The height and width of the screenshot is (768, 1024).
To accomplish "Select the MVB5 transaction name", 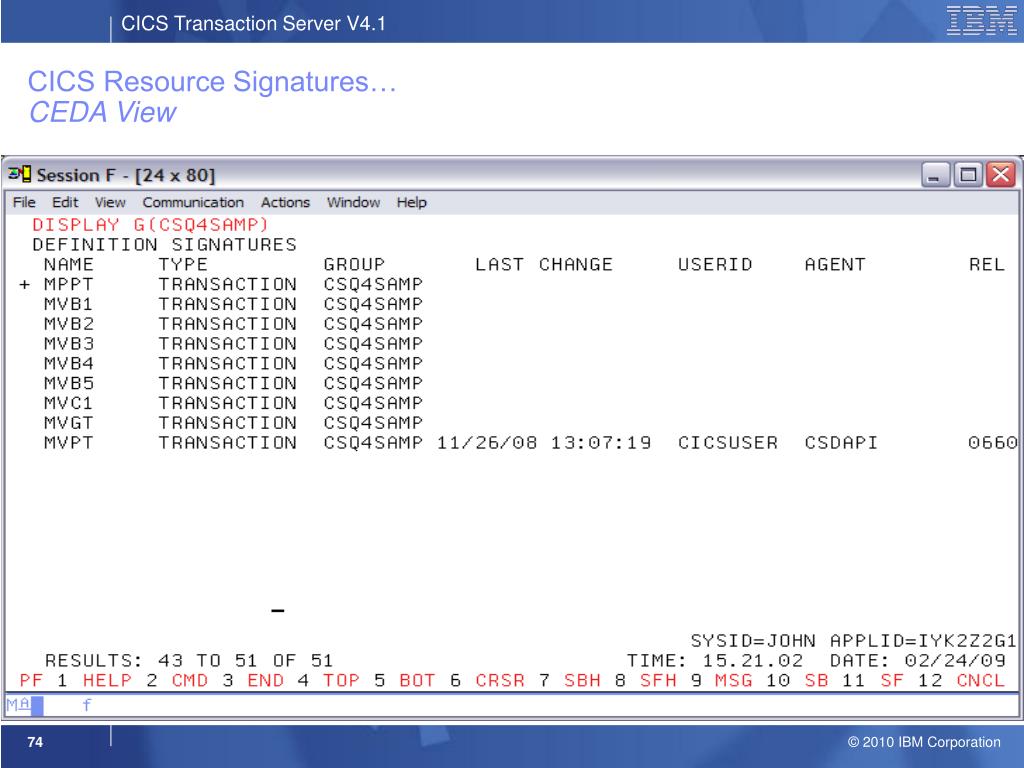I will click(69, 383).
